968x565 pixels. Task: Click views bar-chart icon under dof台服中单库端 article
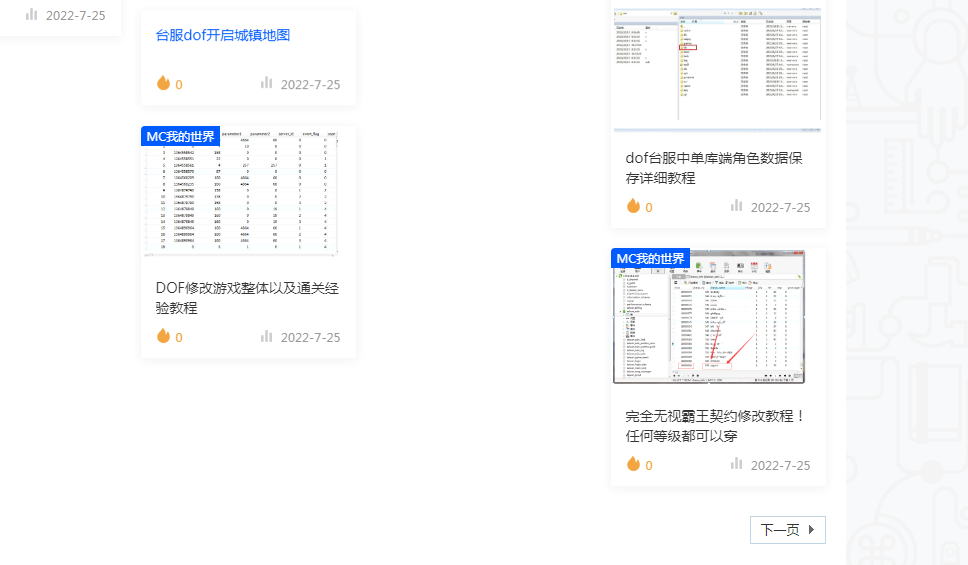[737, 206]
